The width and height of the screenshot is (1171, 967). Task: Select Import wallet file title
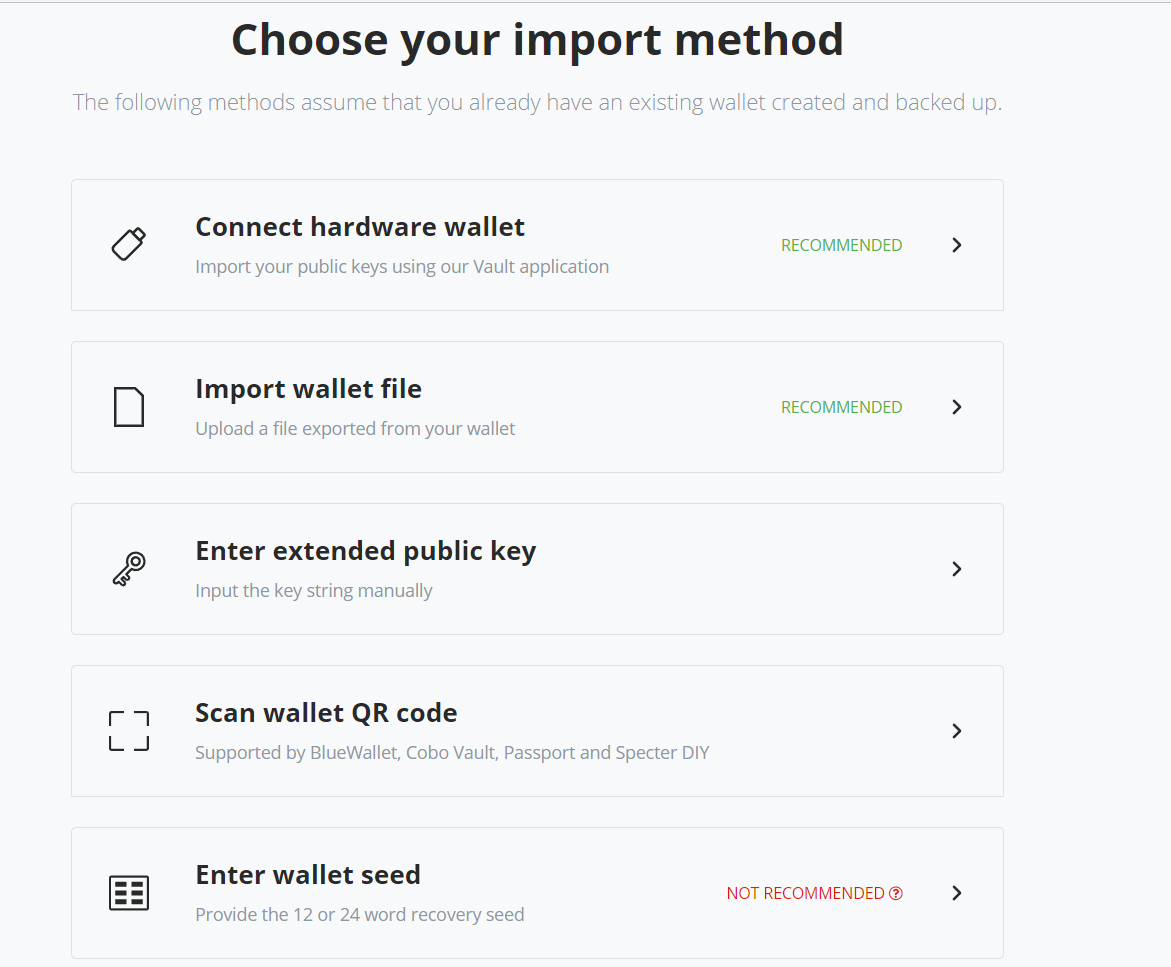point(308,389)
